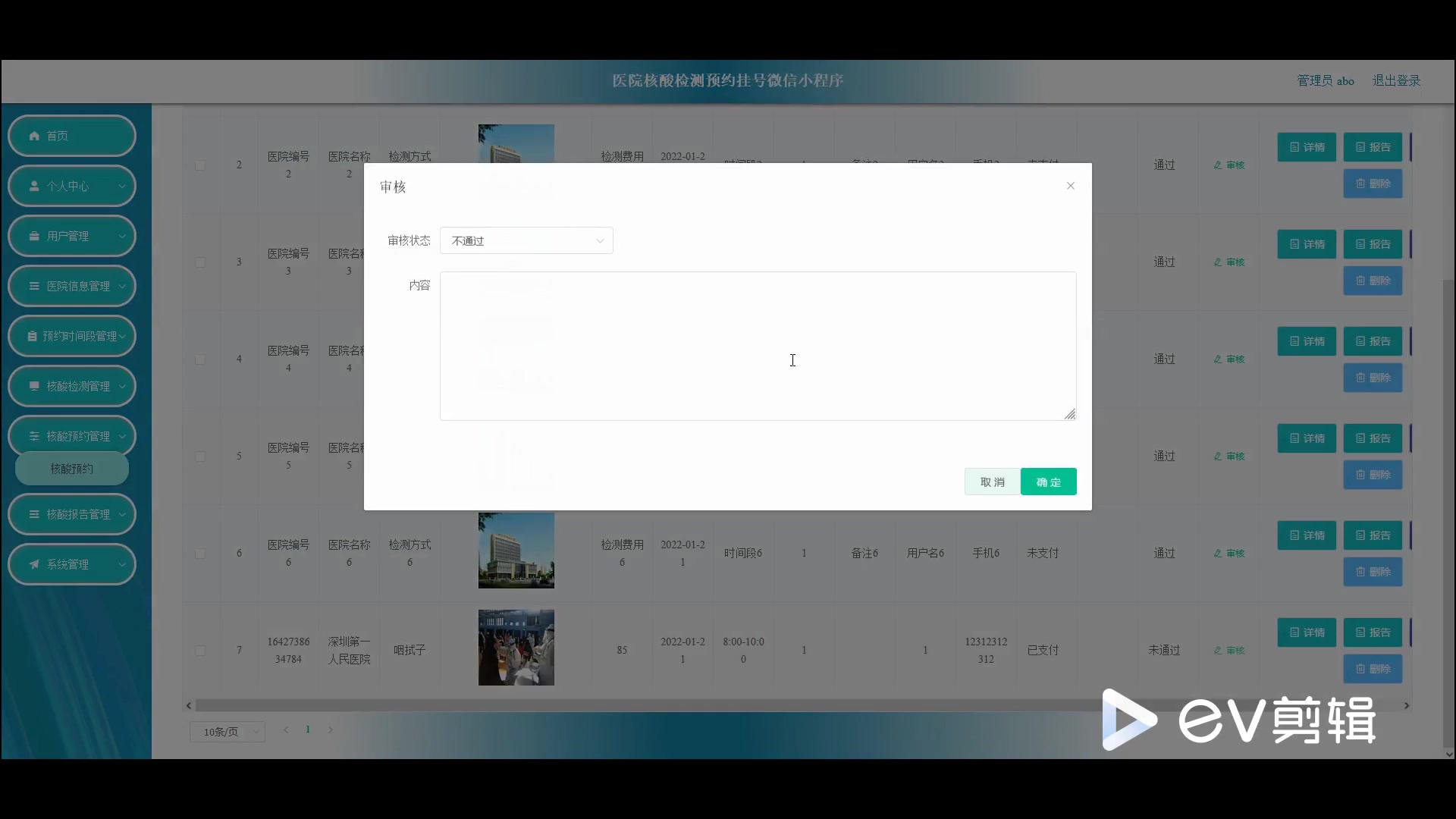Click the 删除 trash button in row 6
The height and width of the screenshot is (819, 1456).
[1373, 572]
